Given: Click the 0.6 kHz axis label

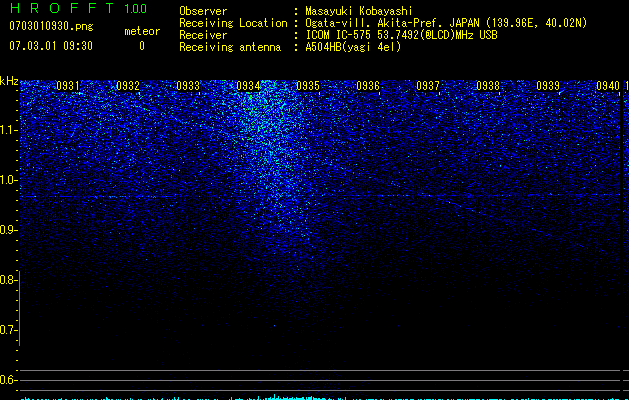Looking at the screenshot, I should pyautogui.click(x=8, y=380).
